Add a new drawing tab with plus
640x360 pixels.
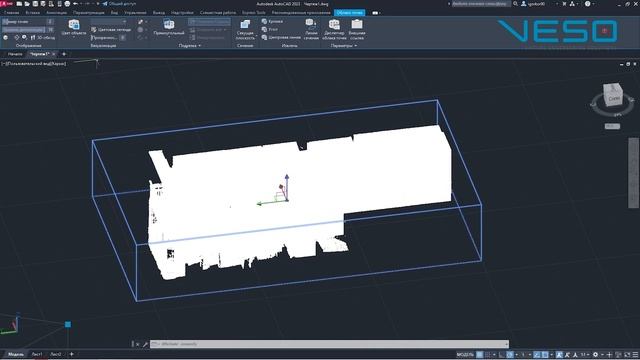pyautogui.click(x=64, y=54)
